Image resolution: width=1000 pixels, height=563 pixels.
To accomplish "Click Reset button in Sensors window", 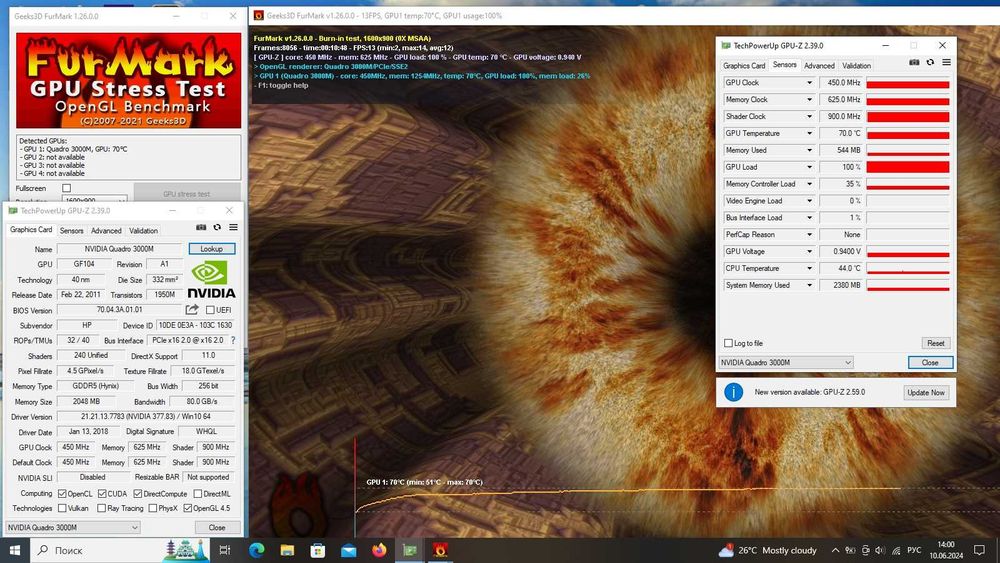I will coord(936,343).
